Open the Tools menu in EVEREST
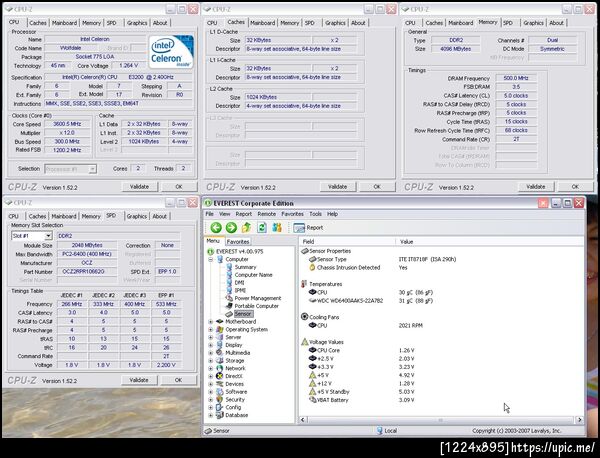This screenshot has width=600, height=458. tap(315, 214)
